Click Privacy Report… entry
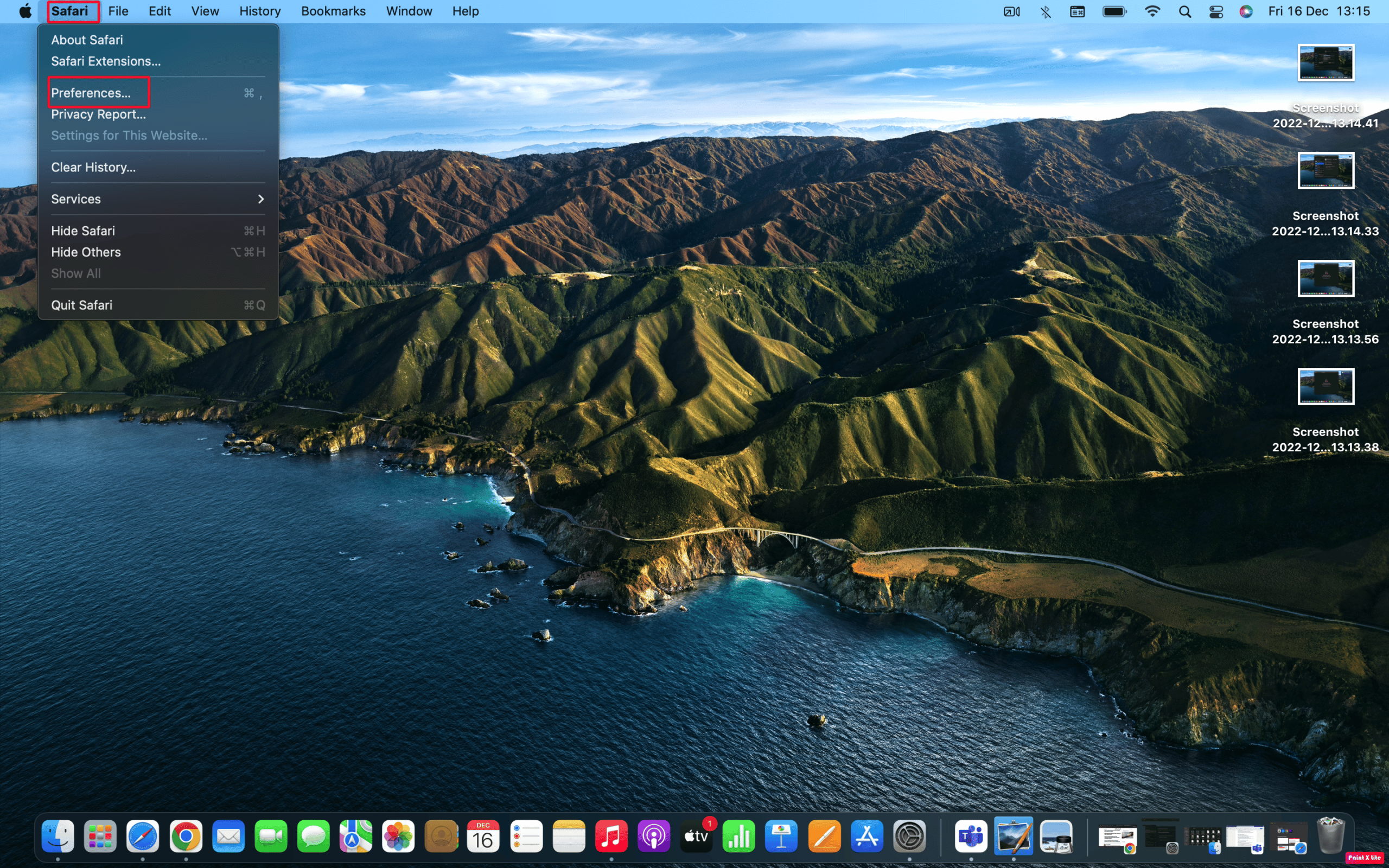 tap(98, 114)
